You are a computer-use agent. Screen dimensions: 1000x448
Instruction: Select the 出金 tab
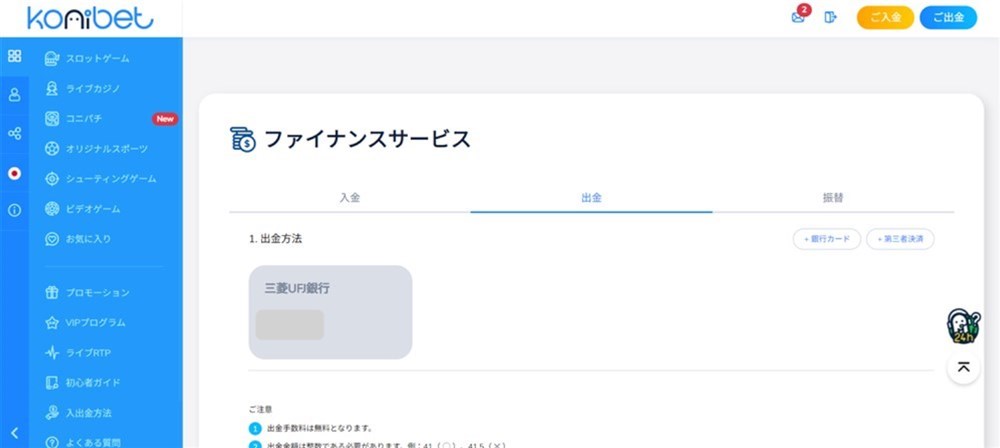click(x=591, y=198)
